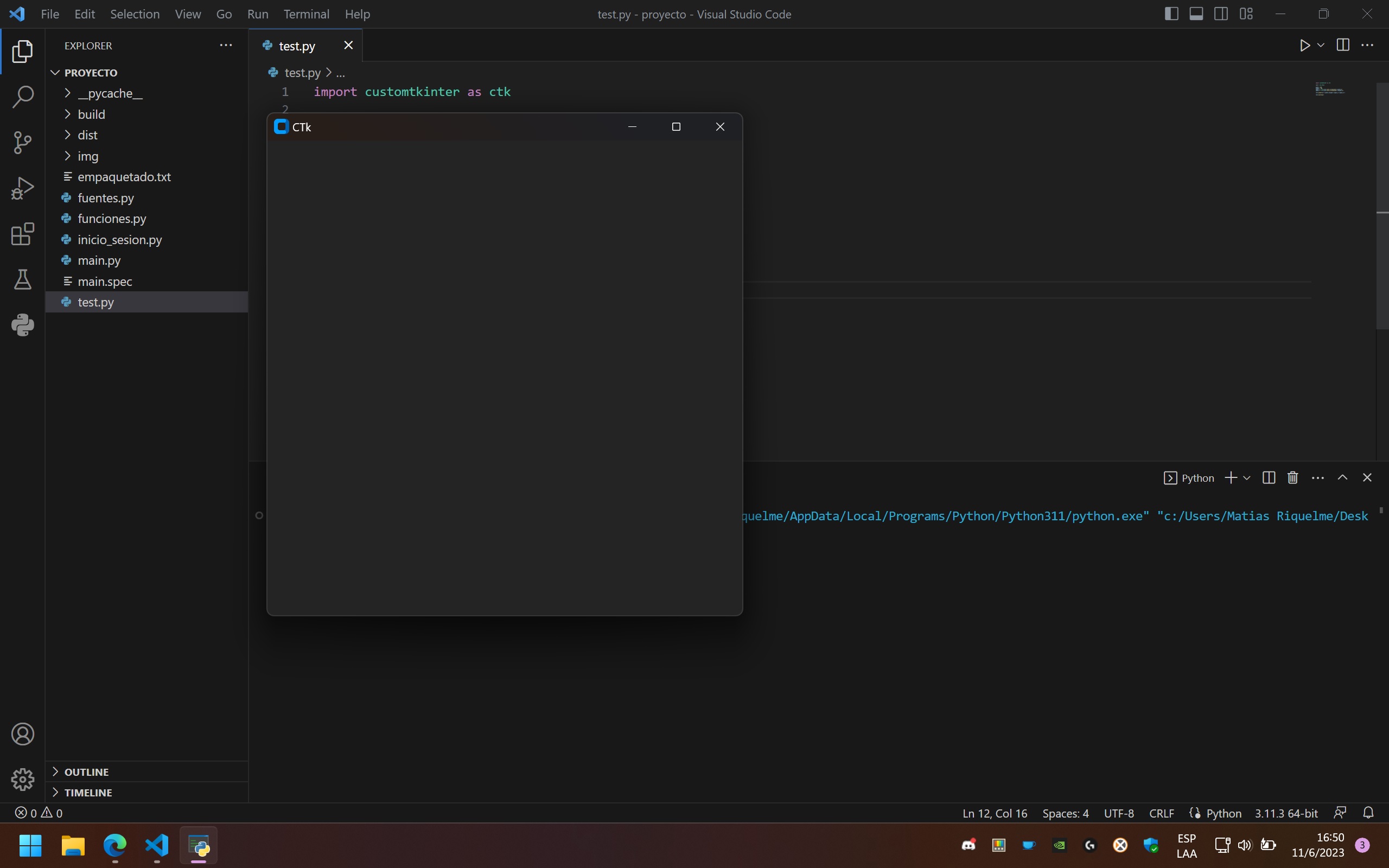Open the Source Control view
Viewport: 1389px width, 868px height.
pyautogui.click(x=22, y=142)
